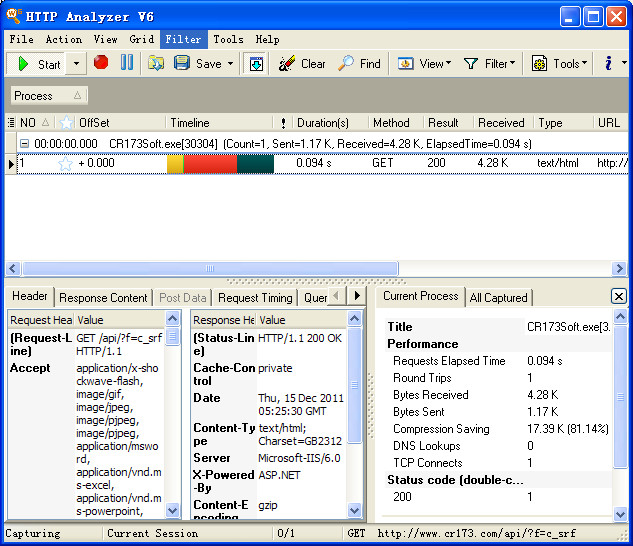Click the Open file folder icon
The width and height of the screenshot is (633, 546).
point(156,63)
